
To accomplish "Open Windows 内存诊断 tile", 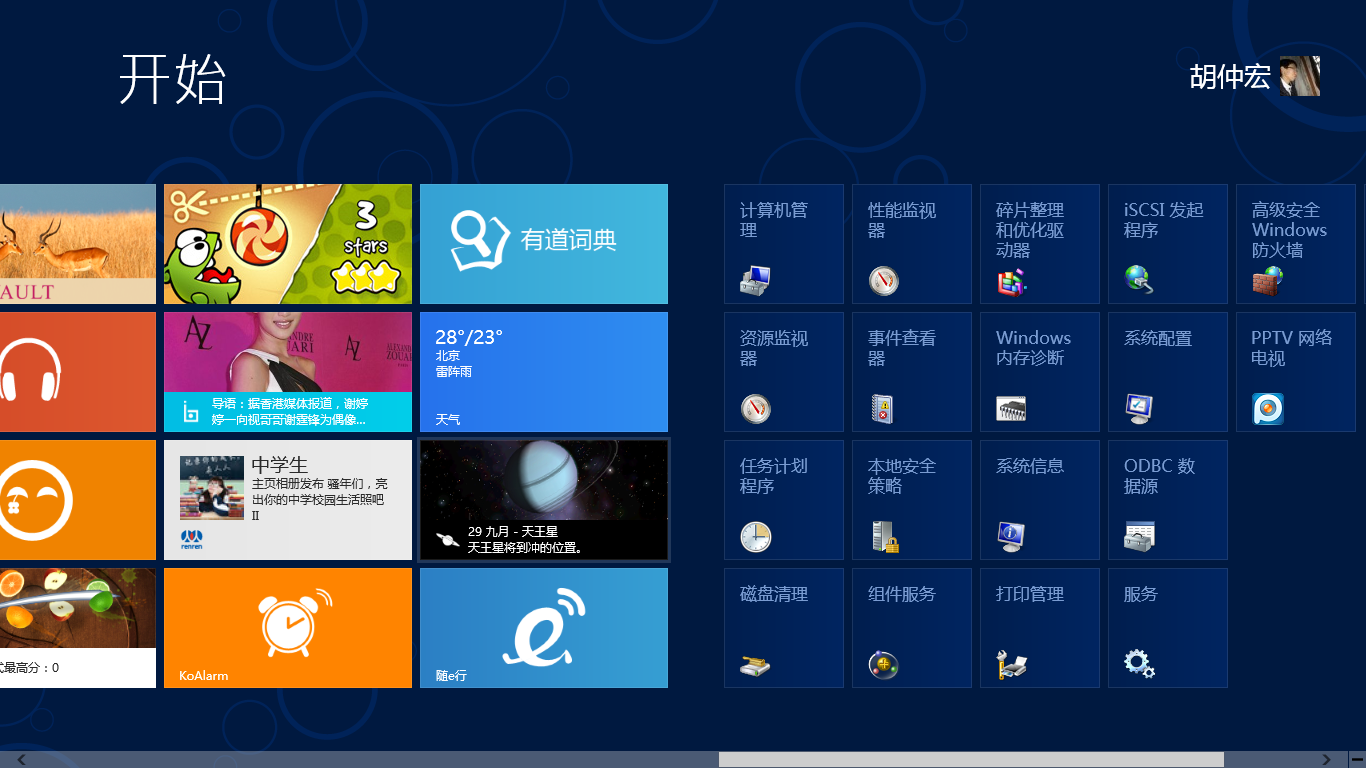I will click(x=1040, y=372).
